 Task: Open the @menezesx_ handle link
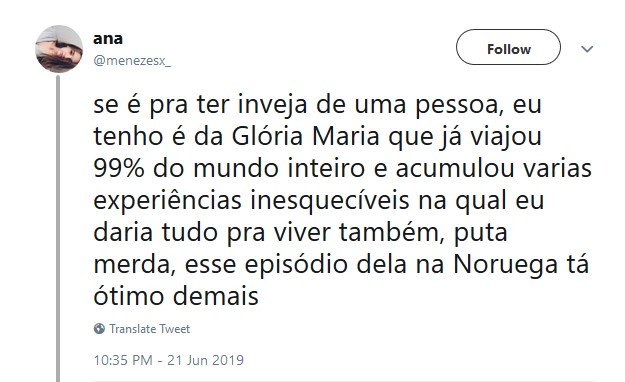tap(132, 61)
